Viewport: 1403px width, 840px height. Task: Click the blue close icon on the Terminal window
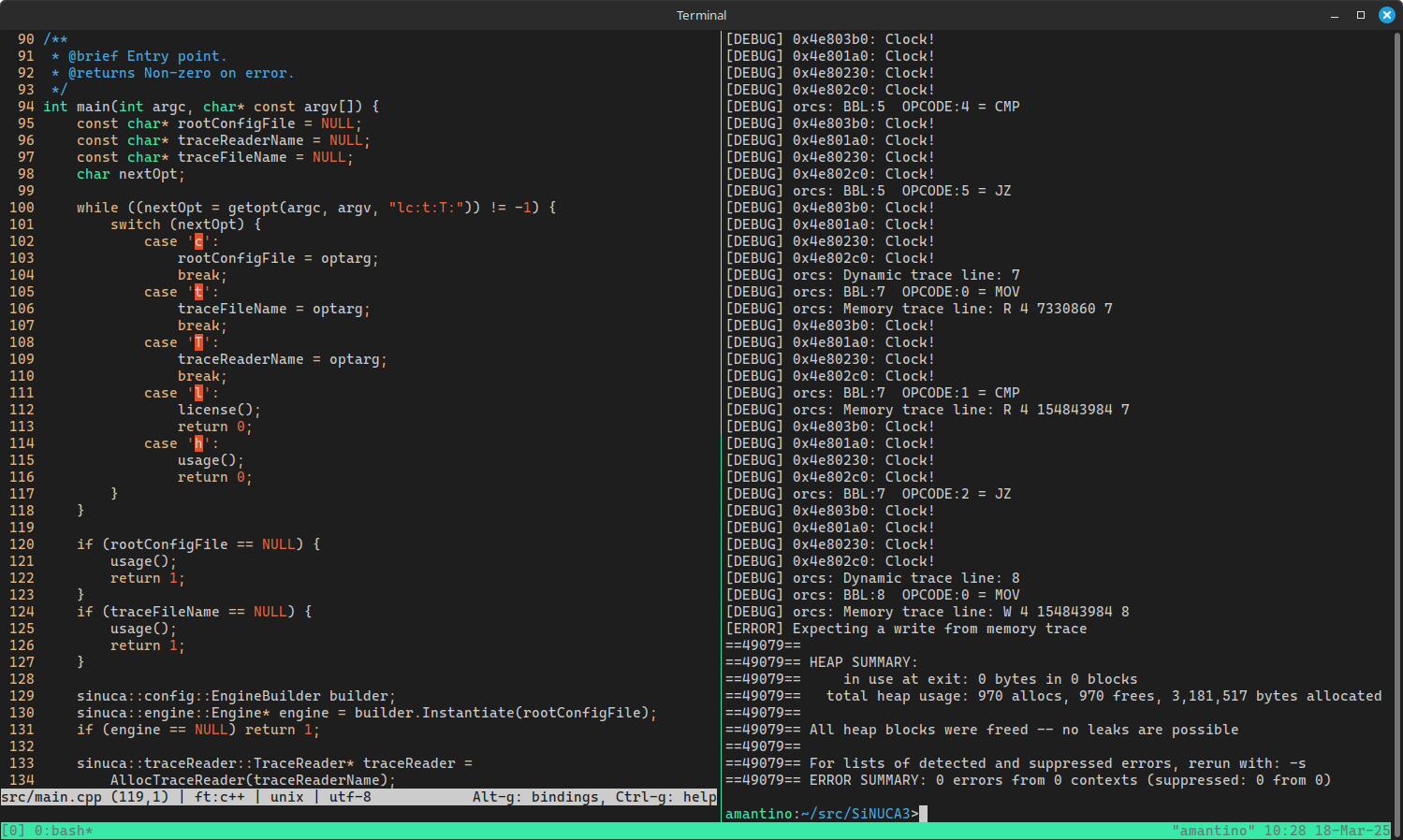[1386, 15]
